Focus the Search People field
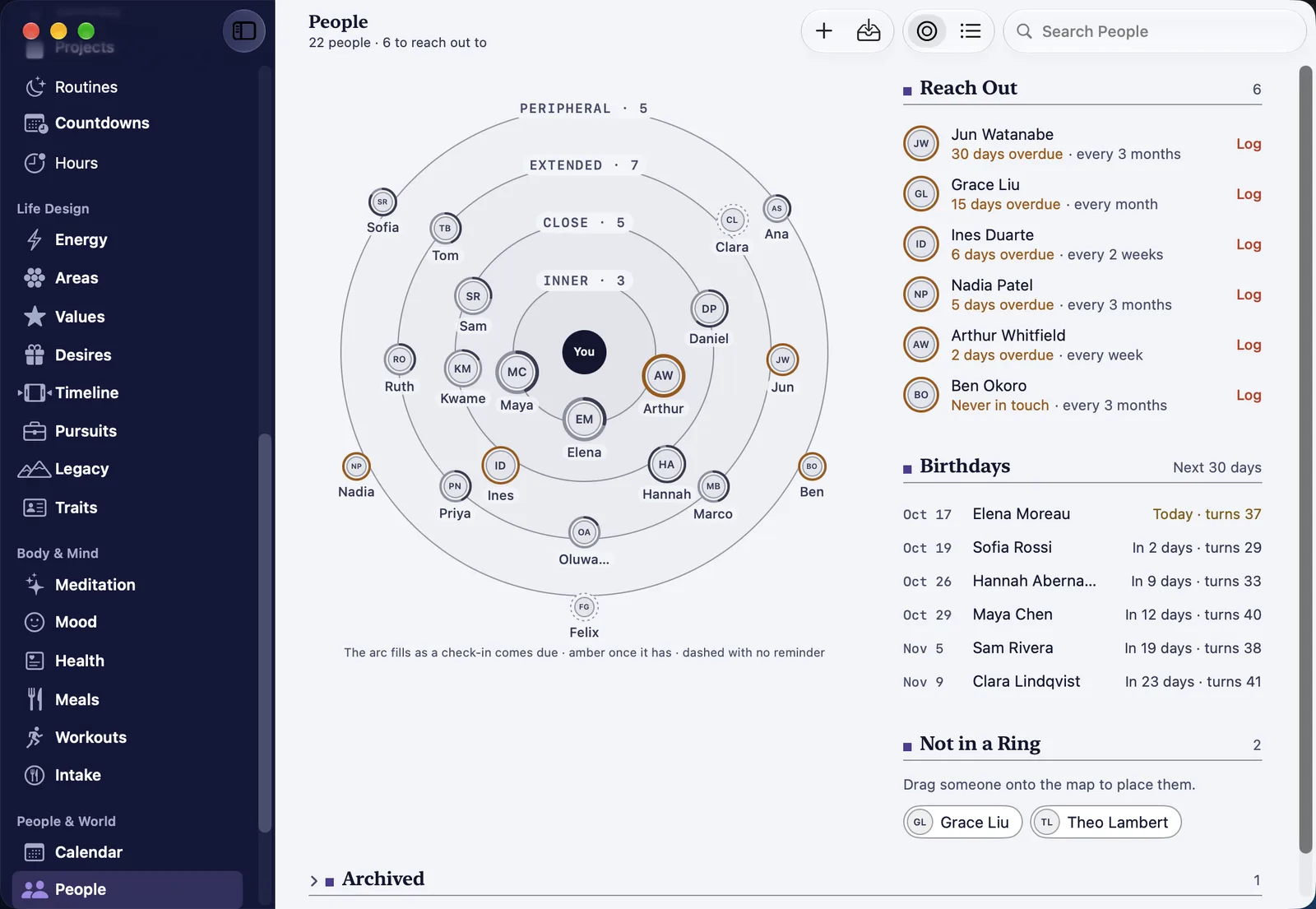Image resolution: width=1316 pixels, height=909 pixels. pos(1155,31)
